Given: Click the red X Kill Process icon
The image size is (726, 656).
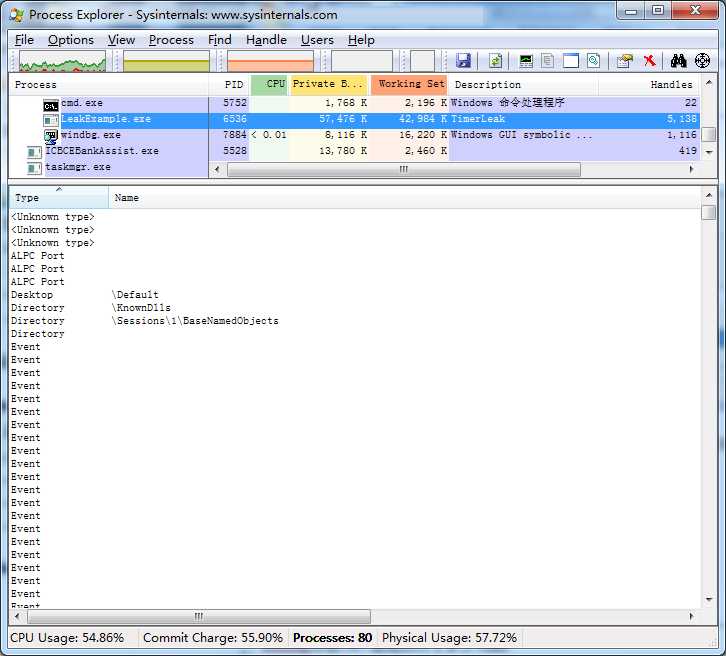Looking at the screenshot, I should click(650, 61).
